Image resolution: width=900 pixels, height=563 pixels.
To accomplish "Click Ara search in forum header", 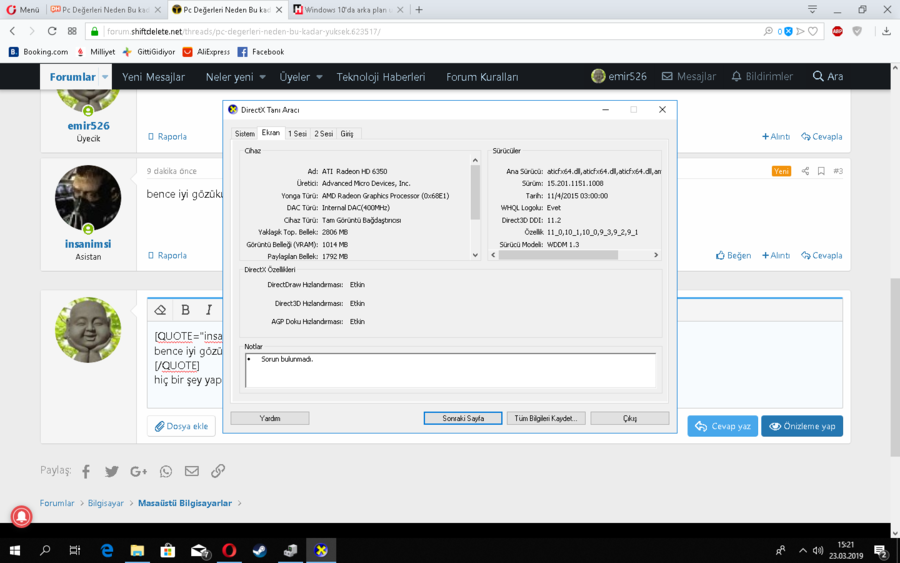I will [828, 76].
